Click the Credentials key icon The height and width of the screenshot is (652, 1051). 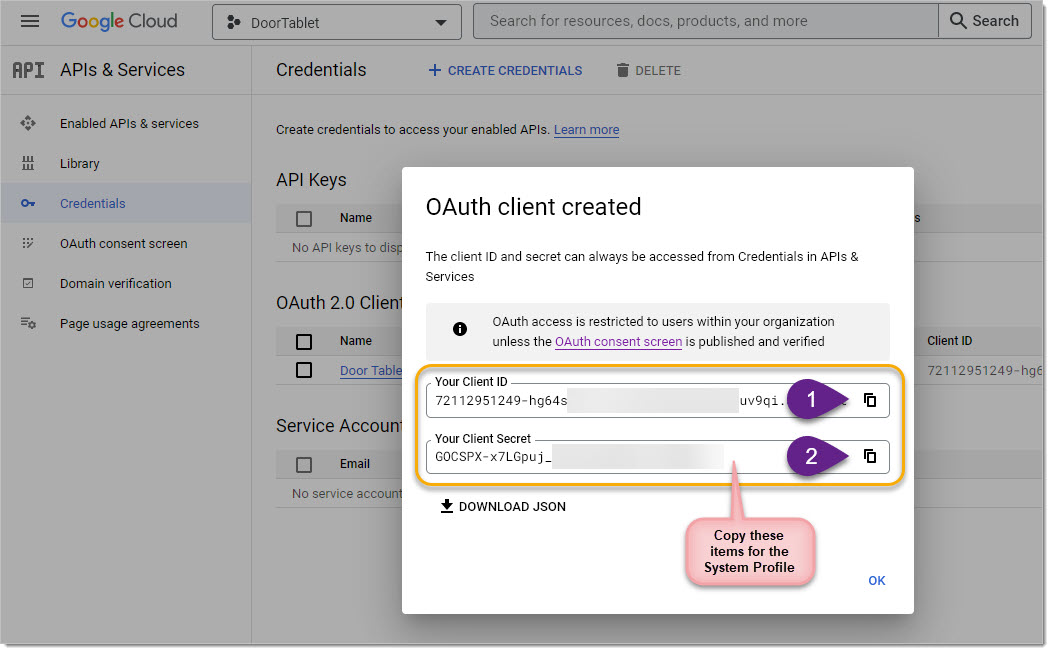pos(27,204)
